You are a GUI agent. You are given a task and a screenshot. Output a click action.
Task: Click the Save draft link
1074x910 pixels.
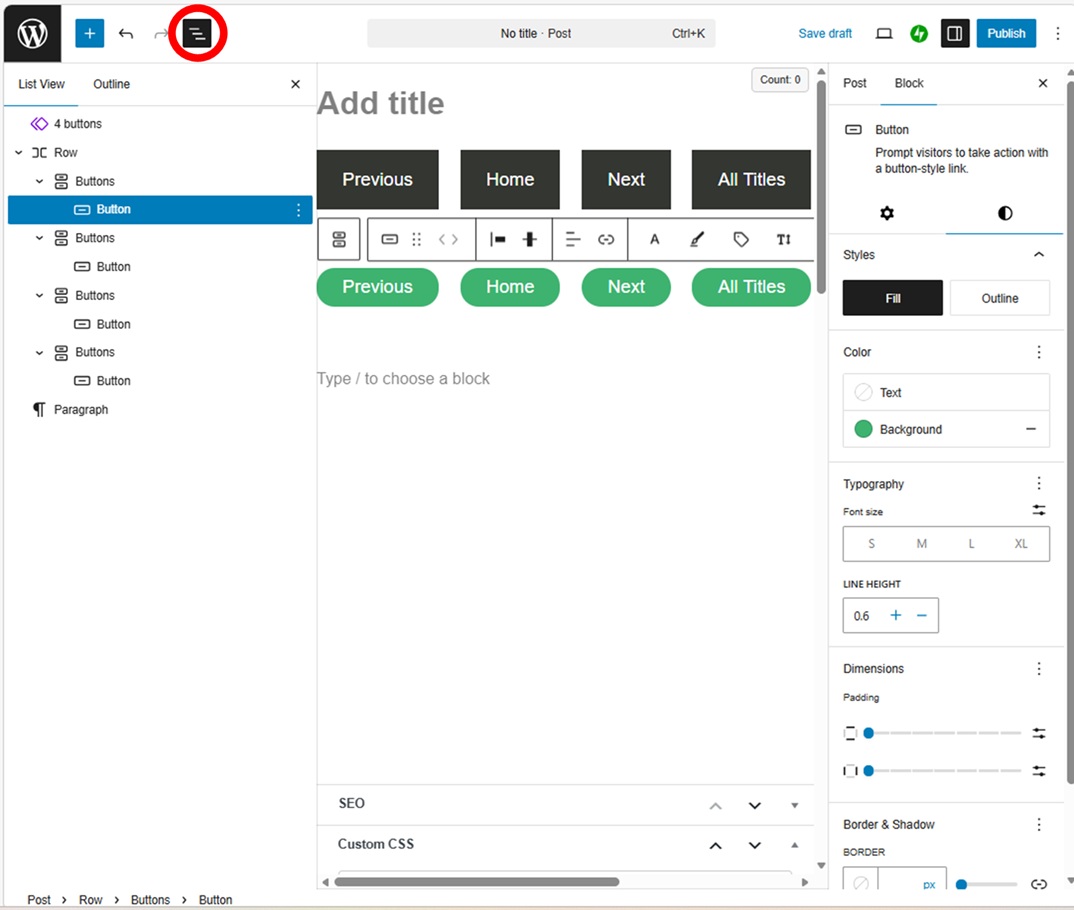[x=825, y=34]
